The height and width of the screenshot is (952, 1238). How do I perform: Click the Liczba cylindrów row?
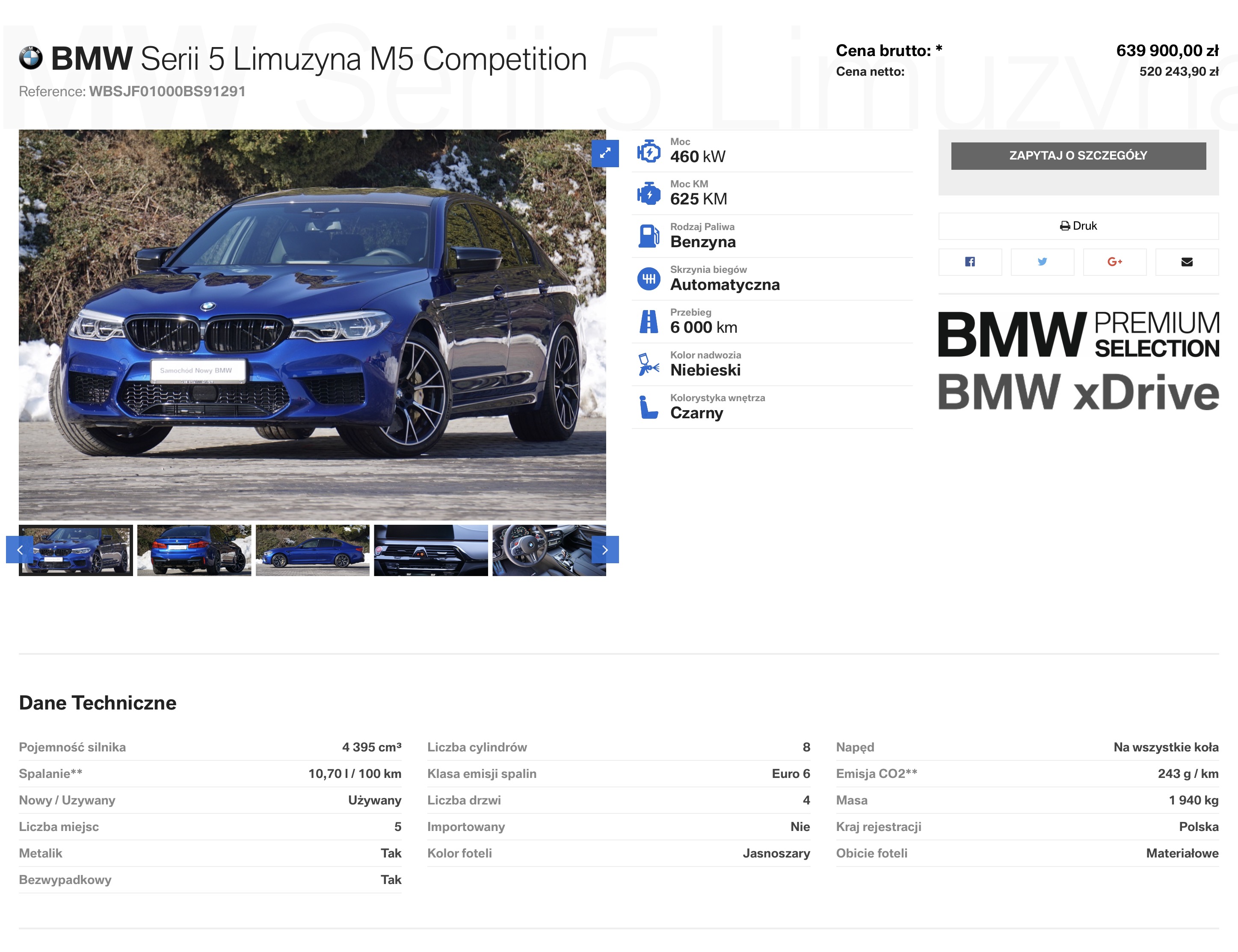tap(619, 747)
